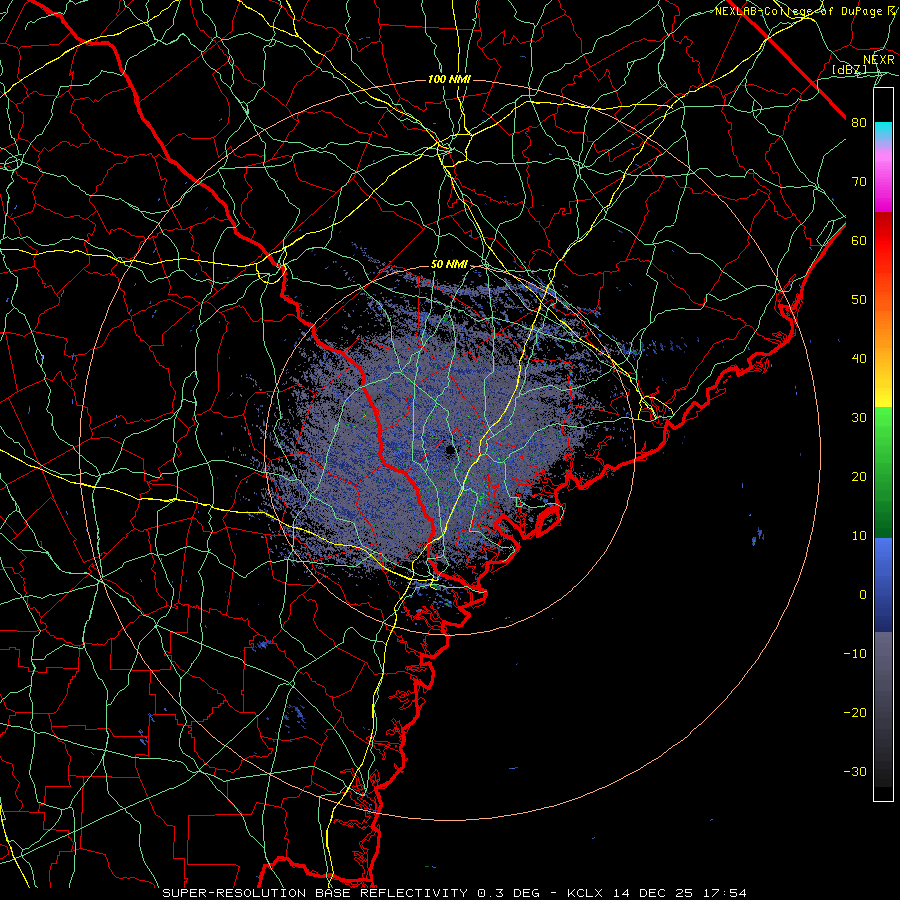Click the Super-Resolution Base Reflectivity caption
Screen dimensions: 900x900
[315, 893]
